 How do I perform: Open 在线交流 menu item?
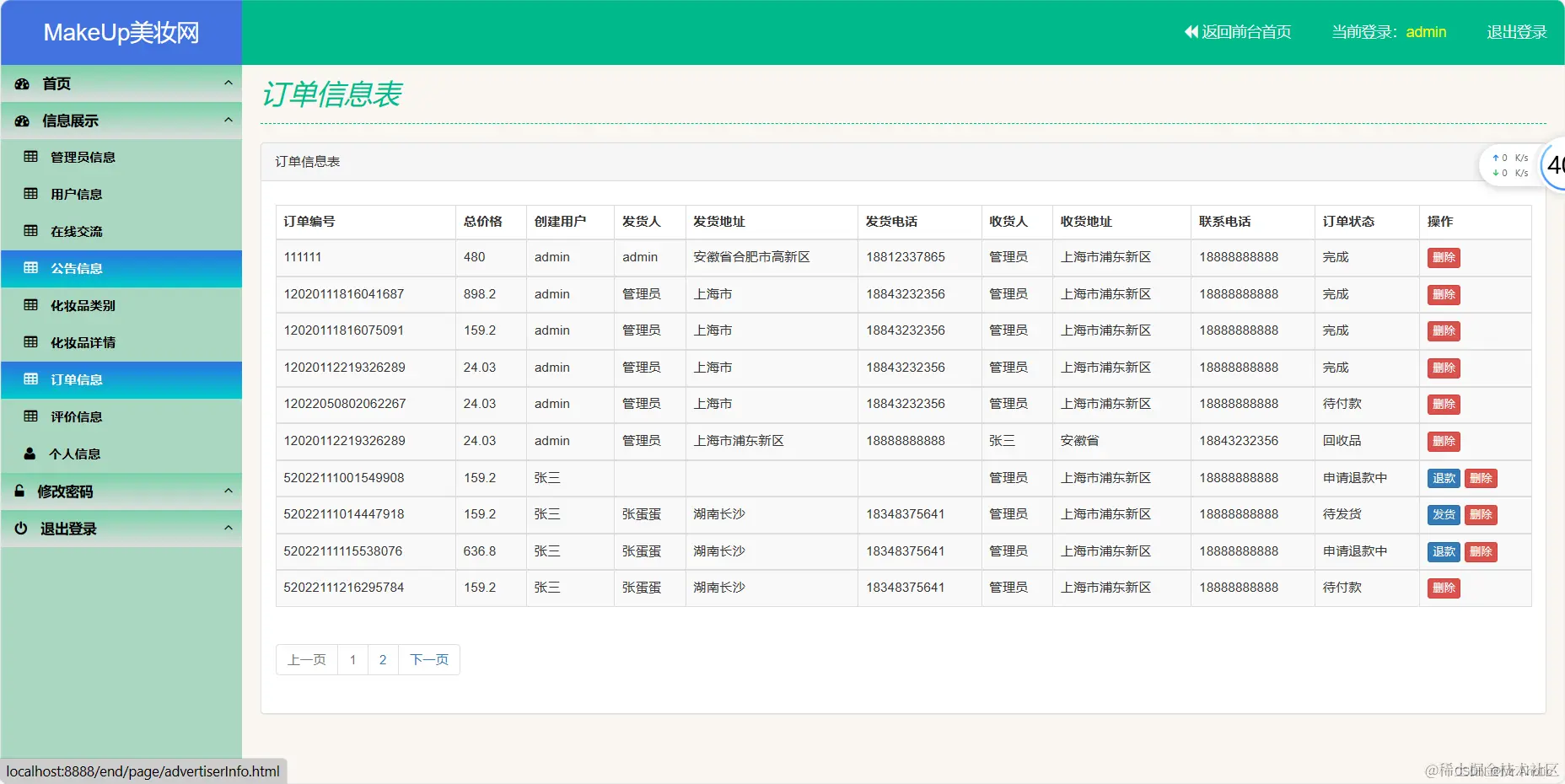[x=121, y=231]
